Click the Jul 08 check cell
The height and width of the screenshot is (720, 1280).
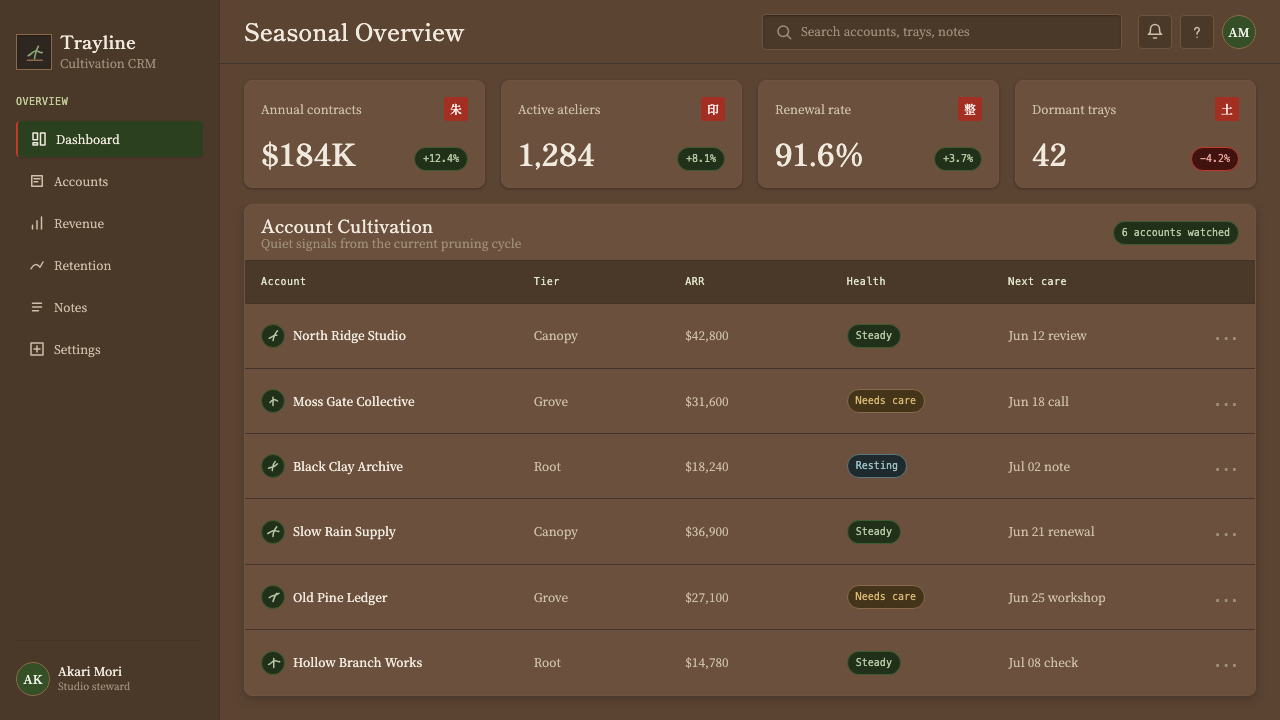point(1043,662)
